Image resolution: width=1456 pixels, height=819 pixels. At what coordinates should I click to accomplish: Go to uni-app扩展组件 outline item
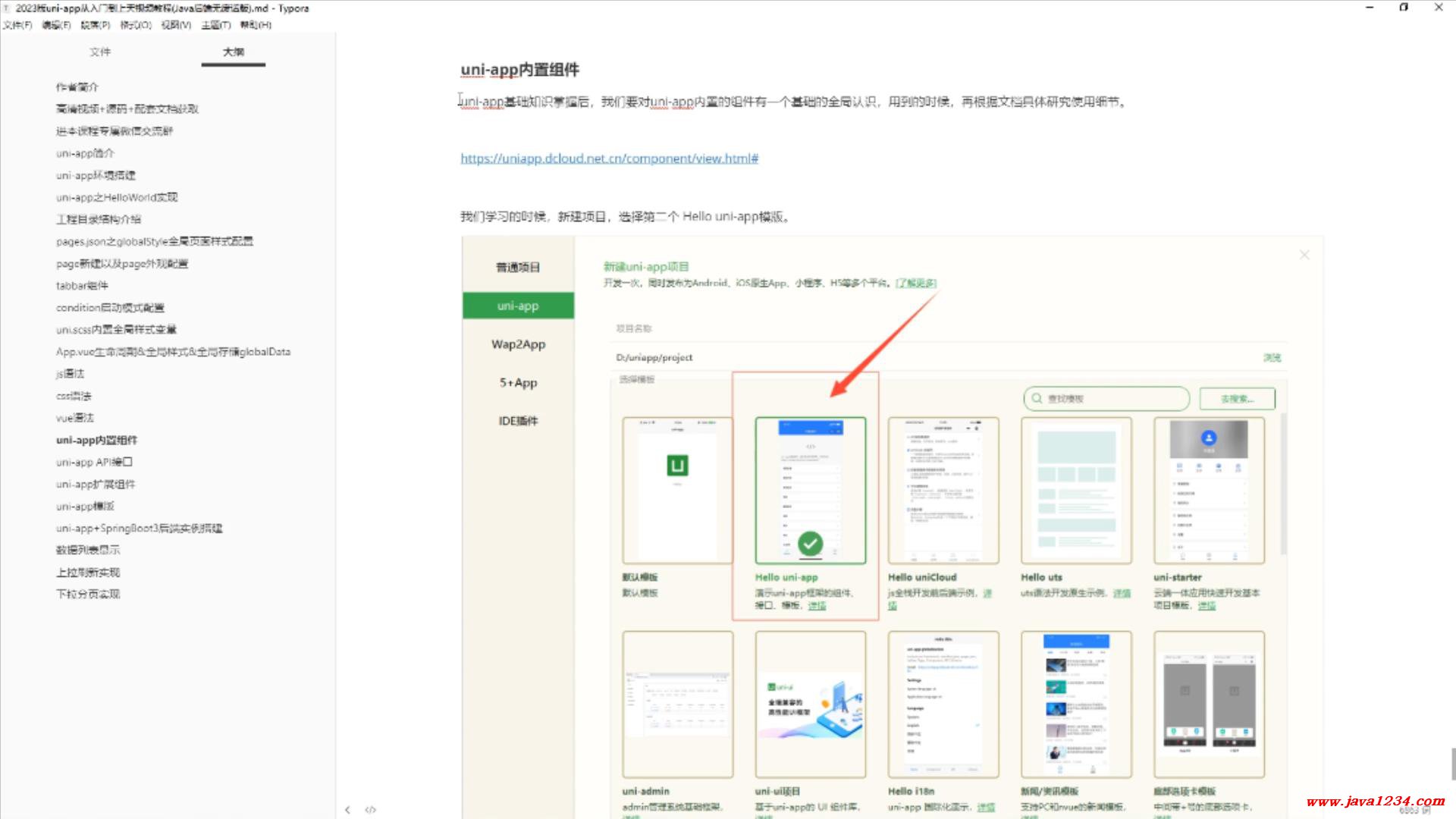point(96,484)
